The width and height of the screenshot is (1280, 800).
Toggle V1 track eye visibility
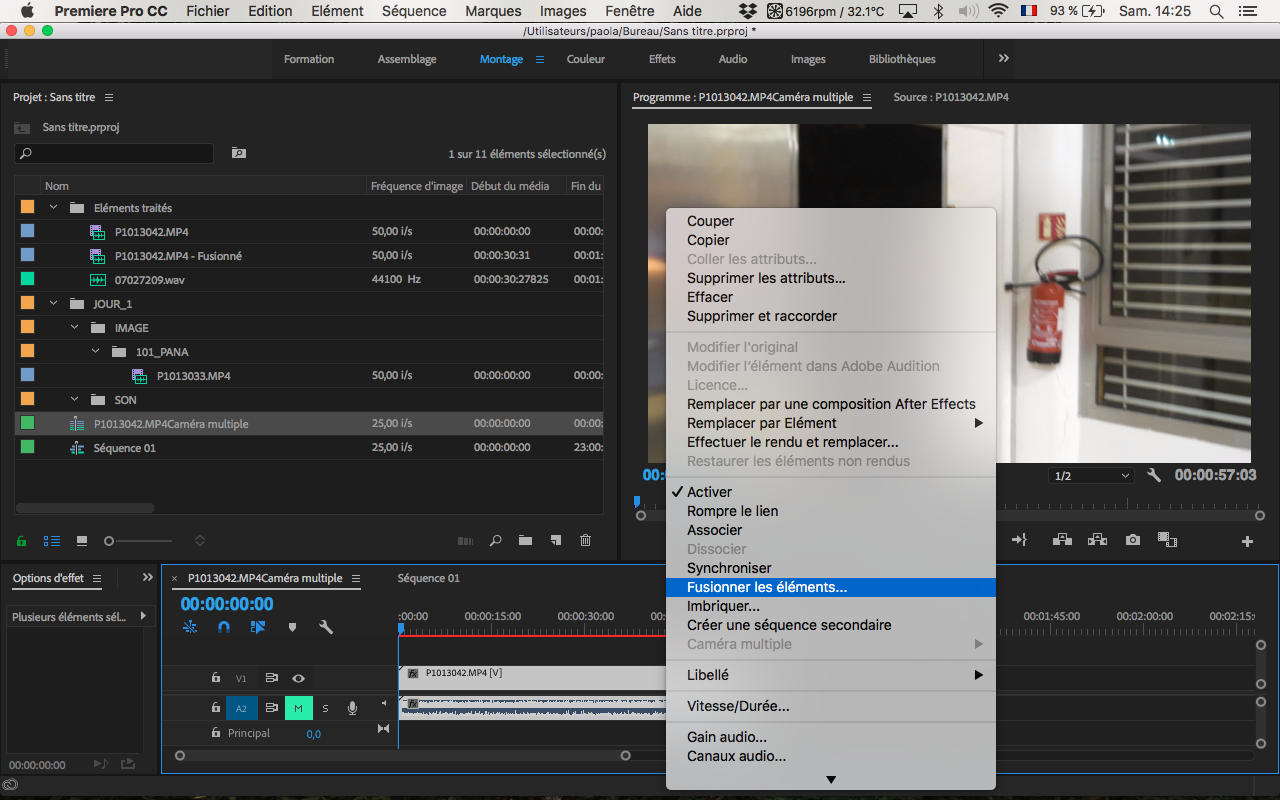coord(298,678)
